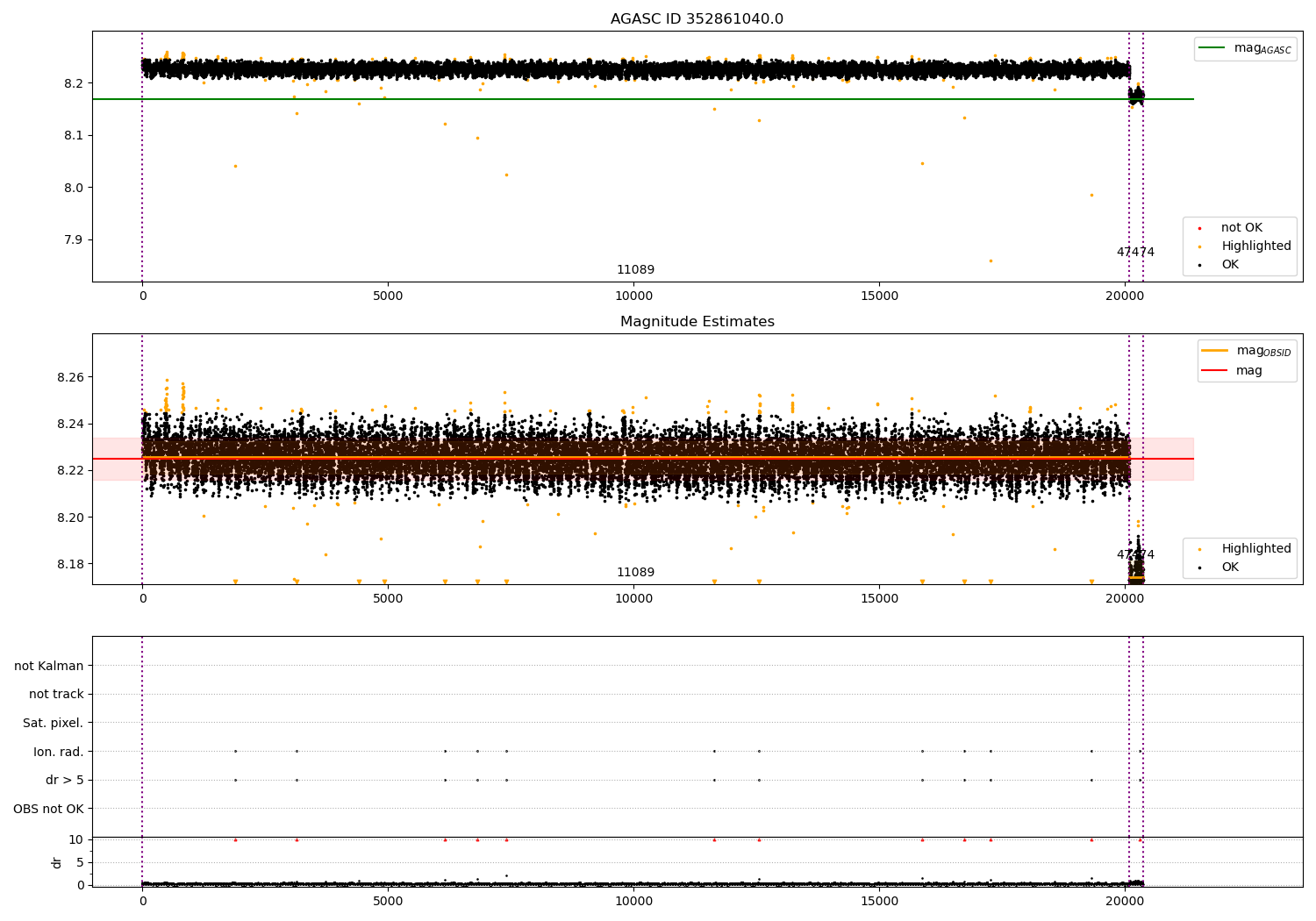The width and height of the screenshot is (1316, 921).
Task: Click the lowest orange outlier near 7.86 in top plot
Action: 991,261
